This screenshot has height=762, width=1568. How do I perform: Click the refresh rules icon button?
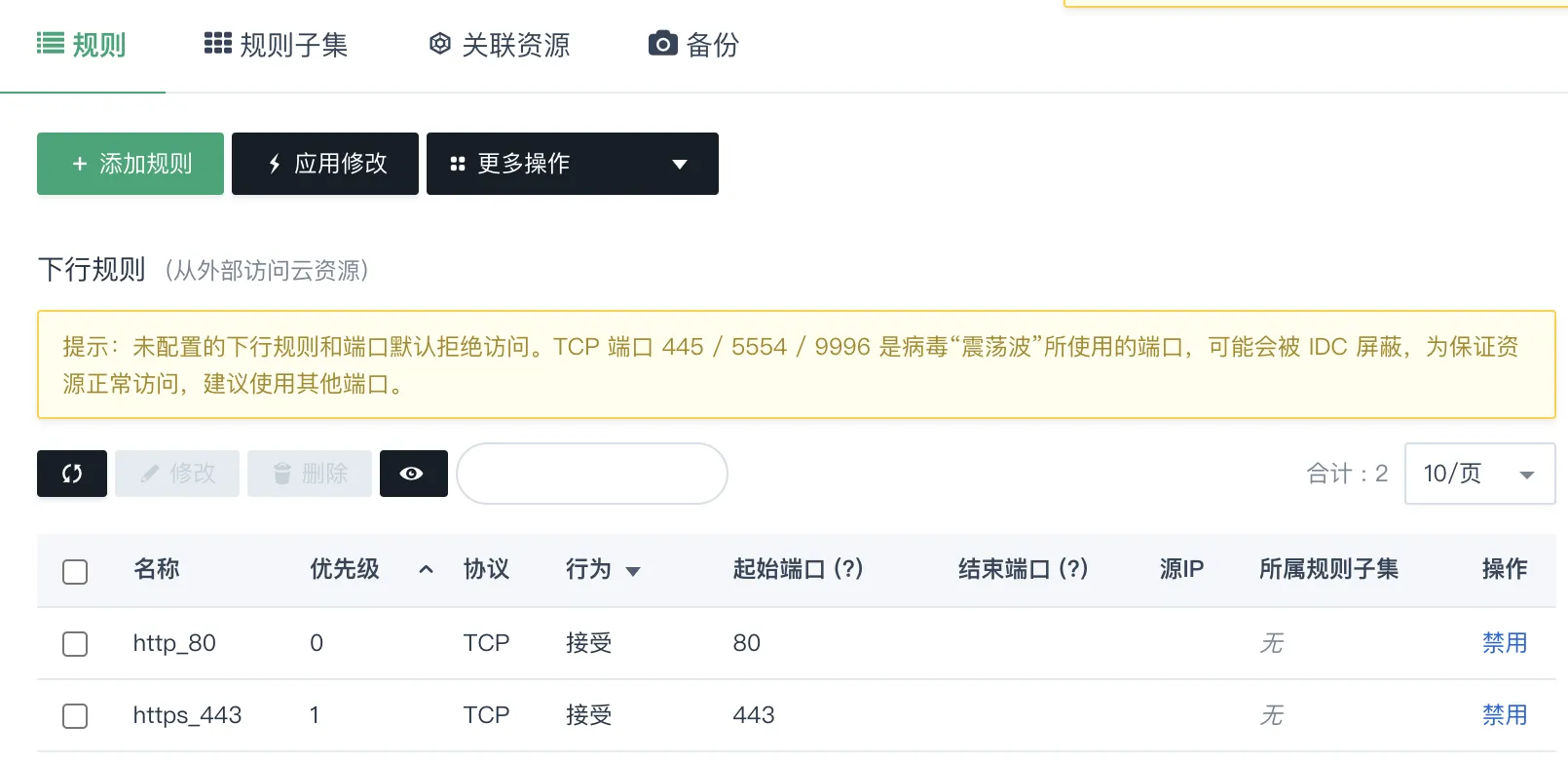tap(72, 474)
